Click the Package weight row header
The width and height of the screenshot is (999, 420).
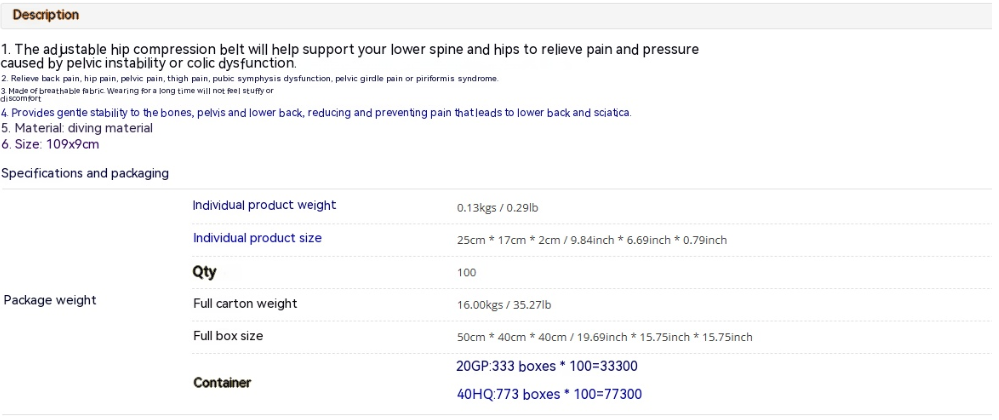tap(50, 300)
